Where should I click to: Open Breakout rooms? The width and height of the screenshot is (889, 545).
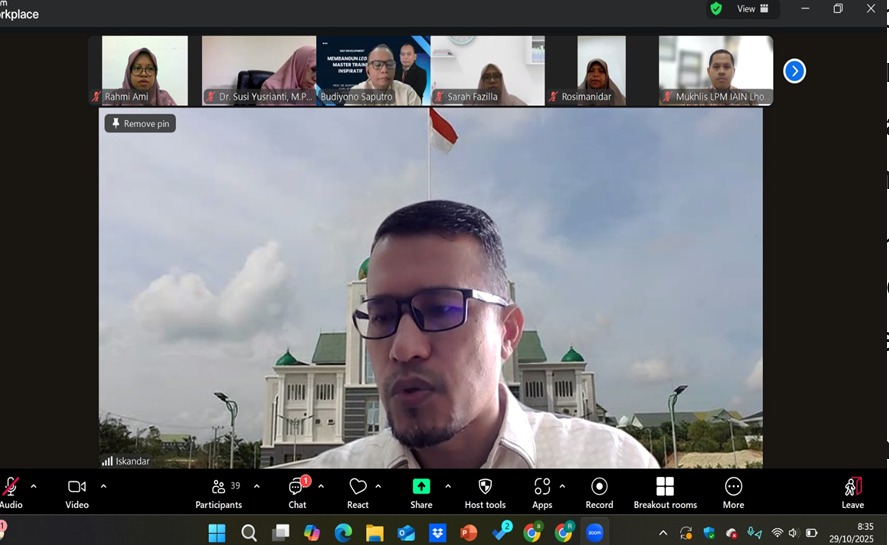click(665, 492)
